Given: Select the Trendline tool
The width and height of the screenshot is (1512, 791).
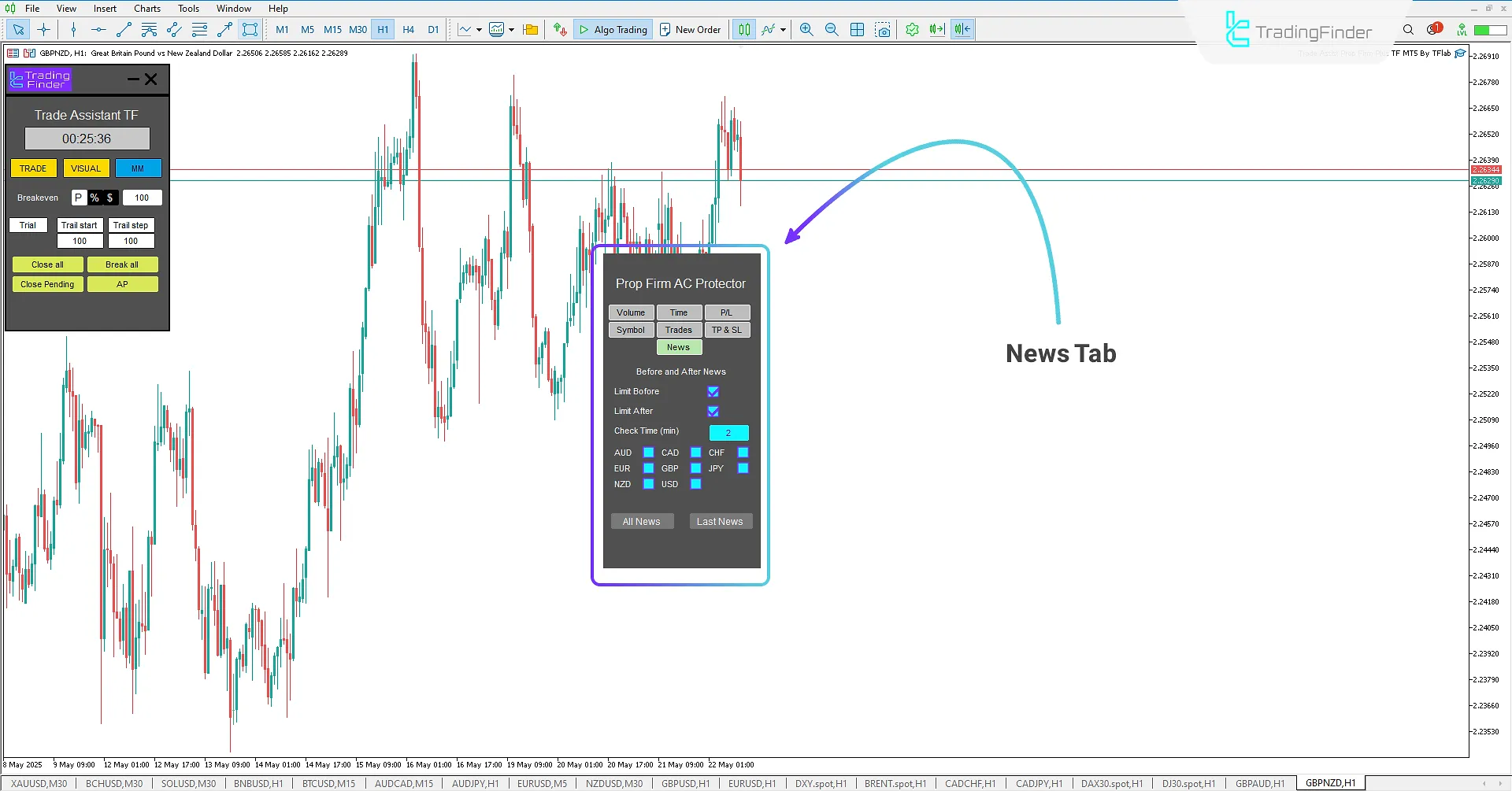Looking at the screenshot, I should click(123, 29).
